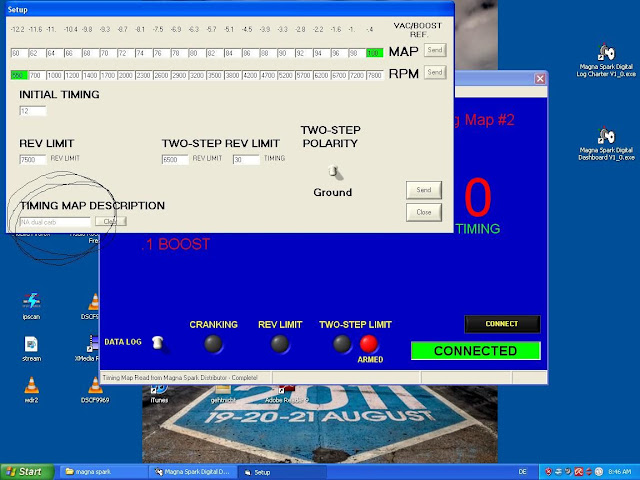640x480 pixels.
Task: Click the MAP cell with value 72
Action: [x=126, y=53]
